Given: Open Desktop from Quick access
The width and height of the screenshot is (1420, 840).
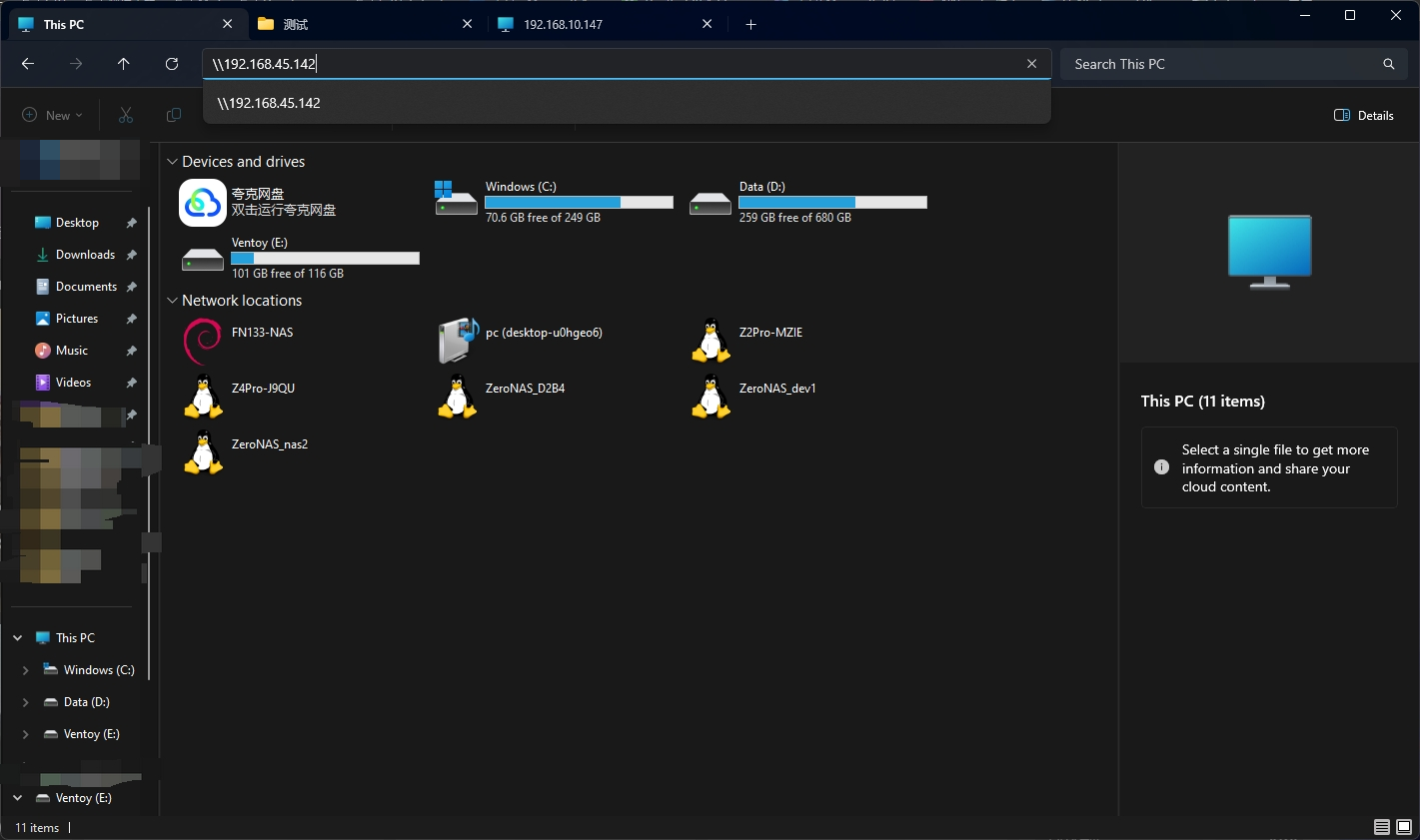Looking at the screenshot, I should (77, 223).
